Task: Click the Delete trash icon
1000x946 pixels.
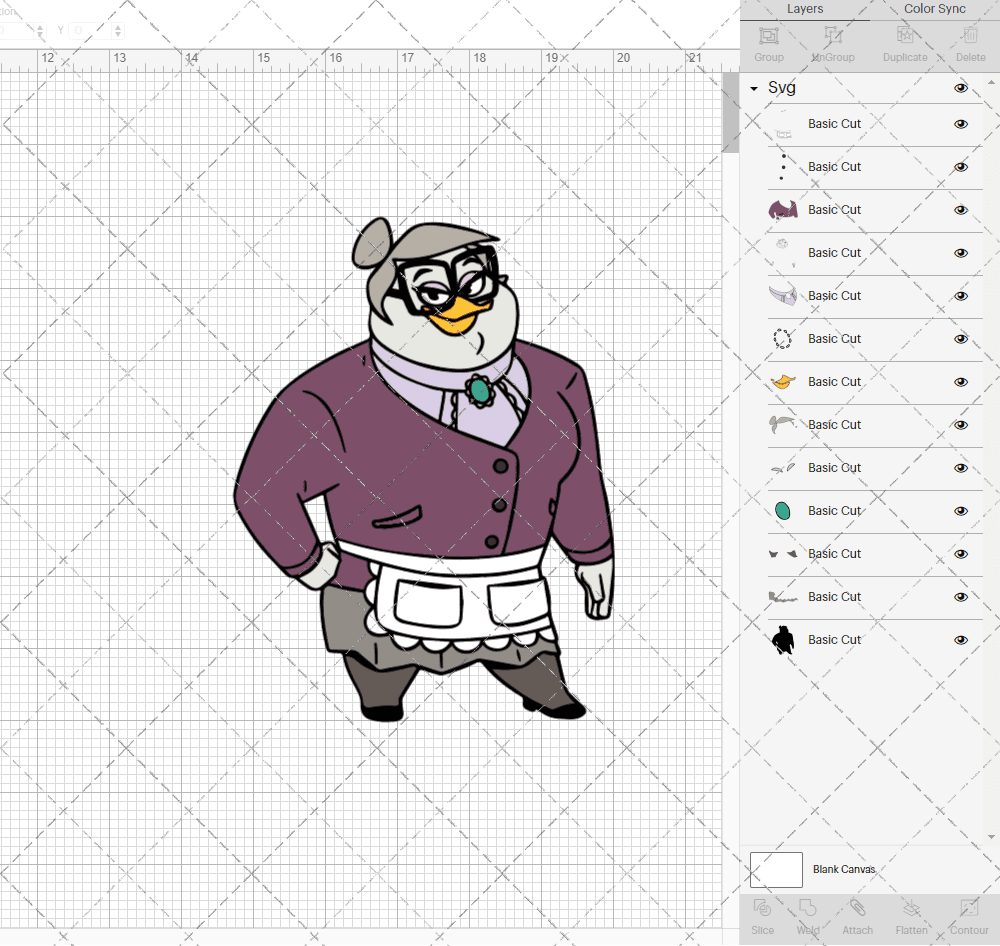Action: [970, 35]
